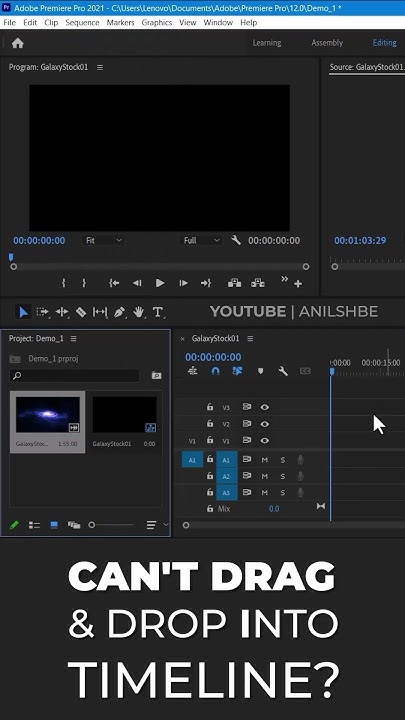The width and height of the screenshot is (405, 720).
Task: Switch to Learning workspace
Action: click(x=267, y=43)
